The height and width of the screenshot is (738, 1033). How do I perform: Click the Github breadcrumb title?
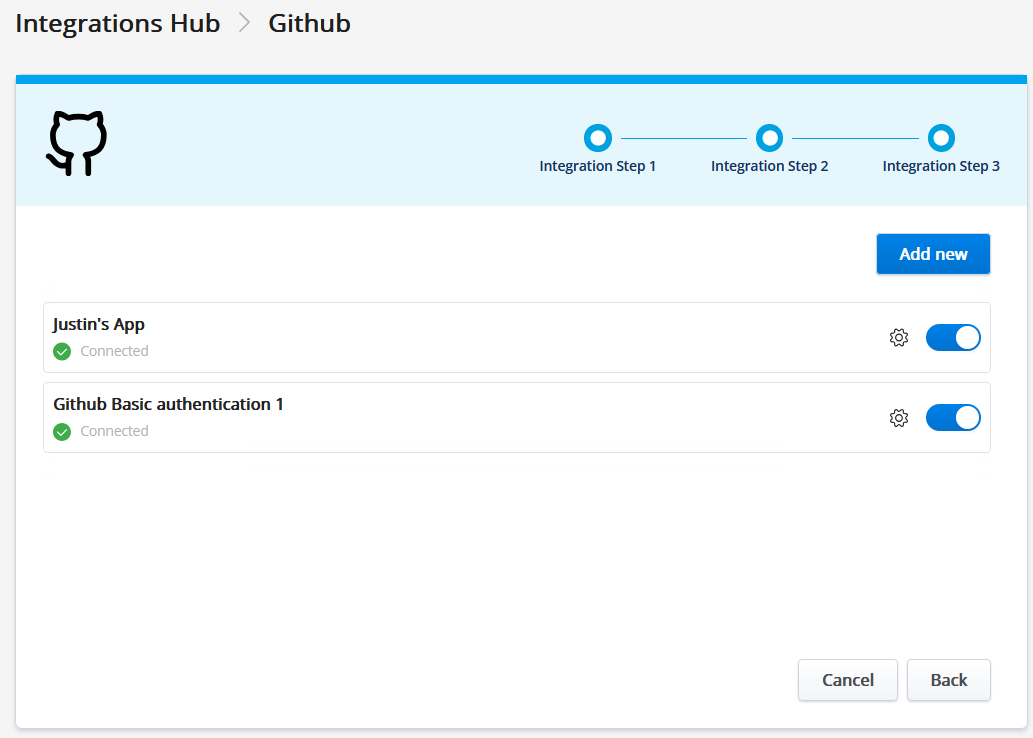tap(309, 24)
